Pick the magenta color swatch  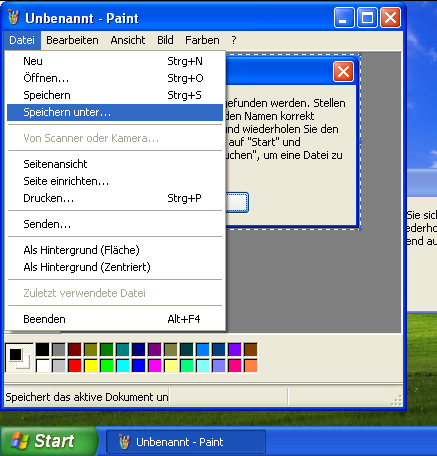(155, 366)
